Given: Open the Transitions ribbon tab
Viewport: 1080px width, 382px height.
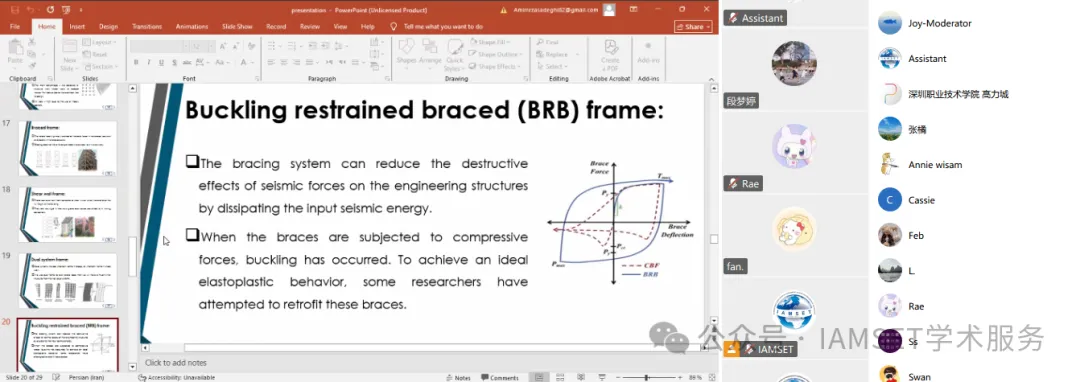Looking at the screenshot, I should [146, 27].
